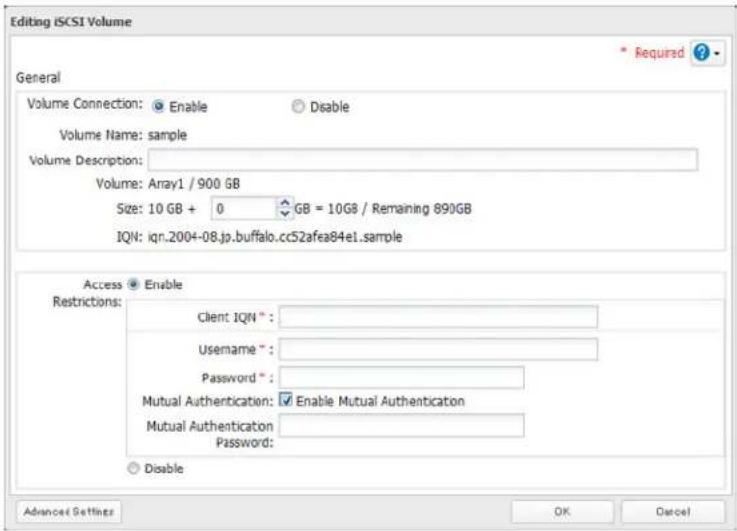
Task: Click the Username field
Action: (x=438, y=350)
